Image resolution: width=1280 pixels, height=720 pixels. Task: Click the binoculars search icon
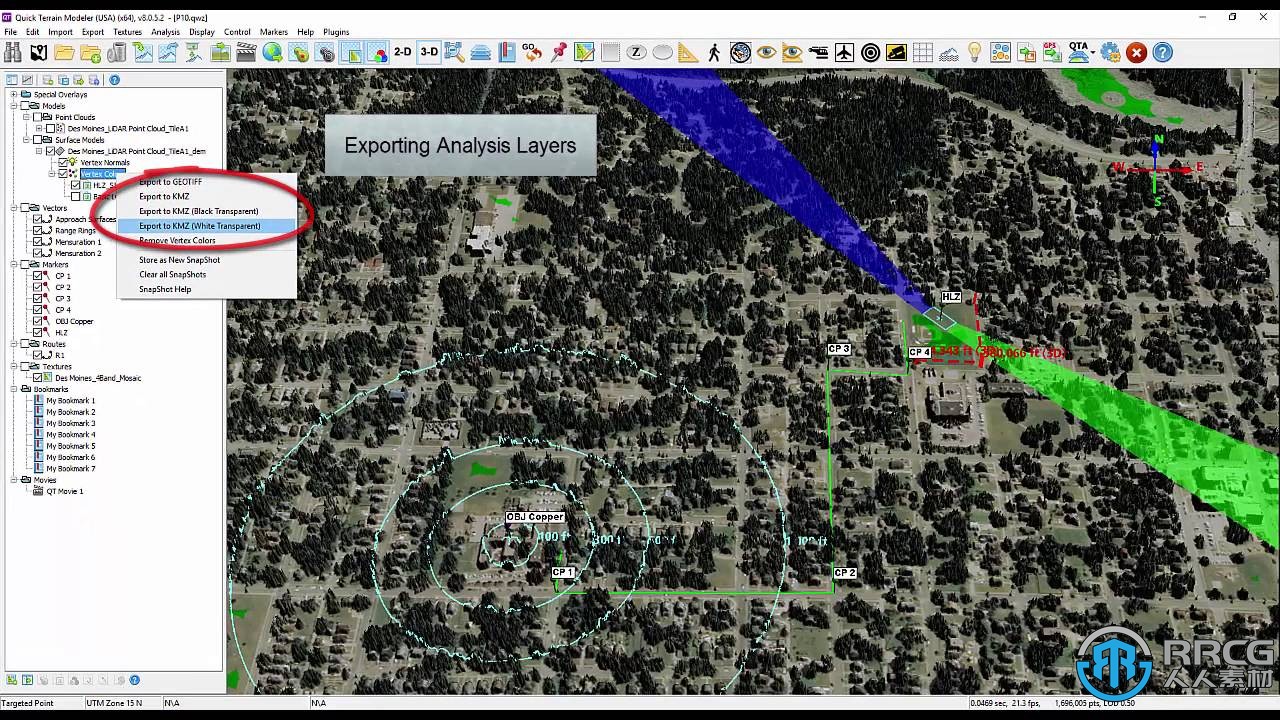tap(12, 52)
